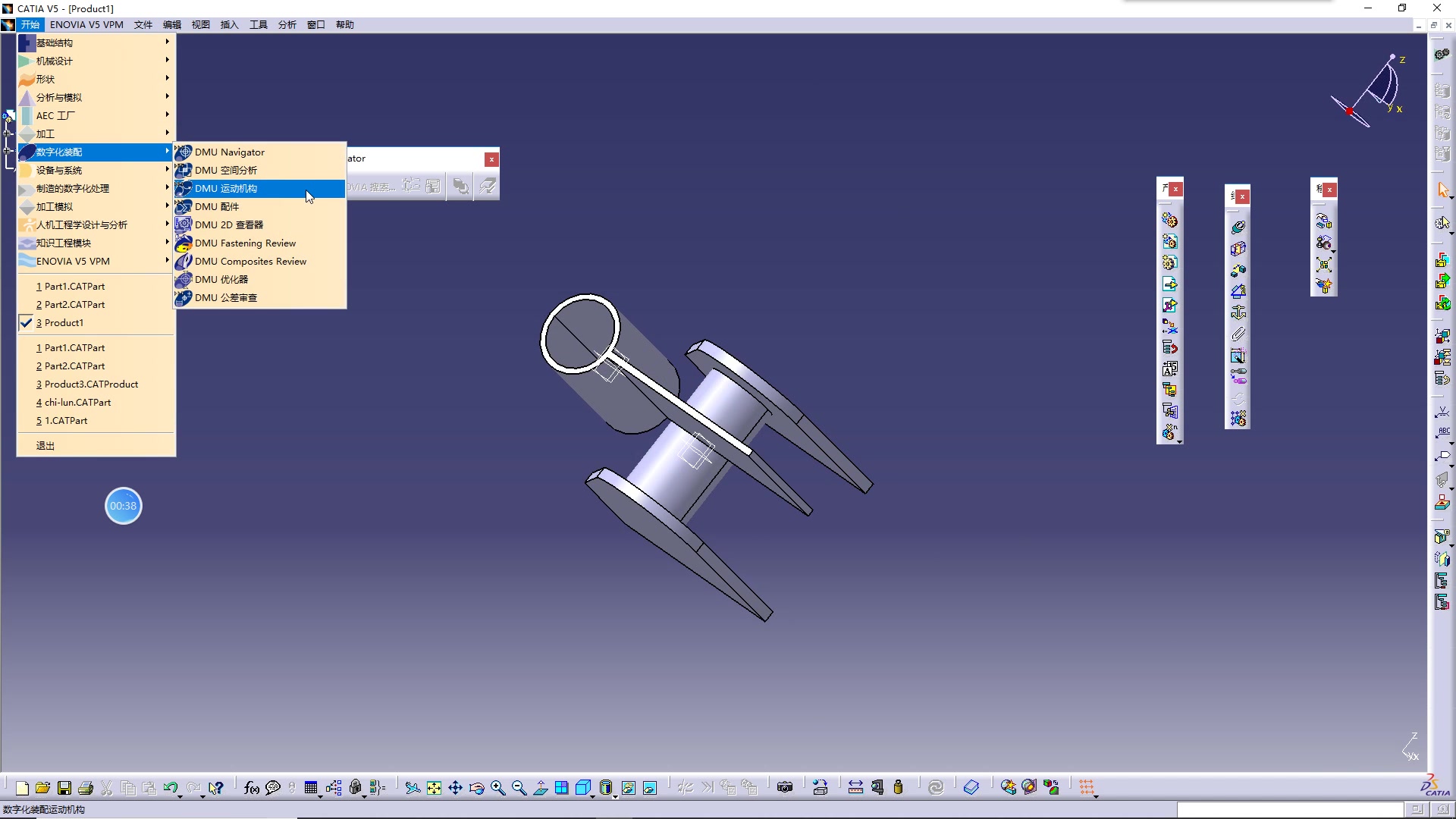Open recent file chi-lun.CATPart
The width and height of the screenshot is (1456, 819).
77,403
